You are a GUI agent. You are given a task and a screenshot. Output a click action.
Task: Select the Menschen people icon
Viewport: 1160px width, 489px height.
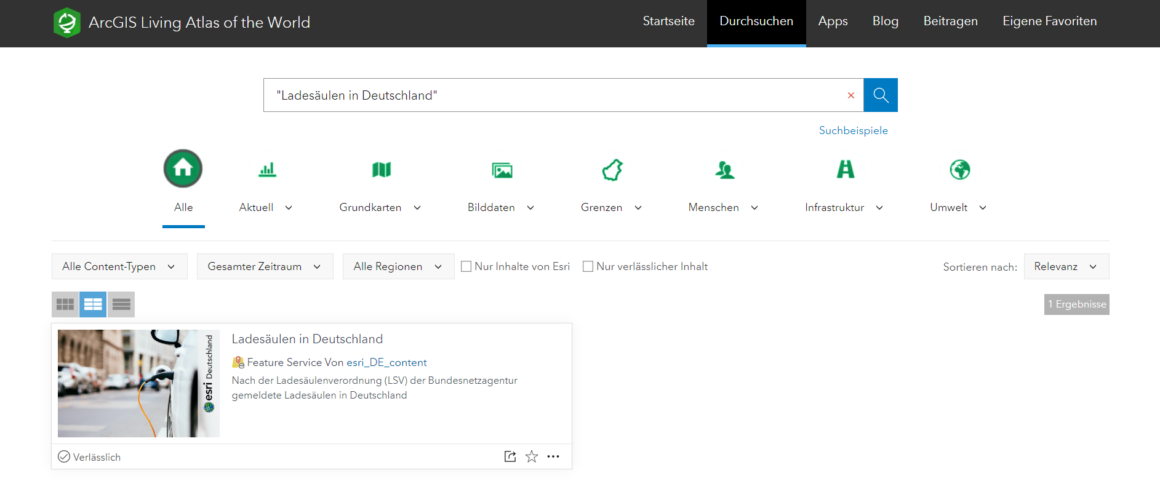(x=724, y=170)
